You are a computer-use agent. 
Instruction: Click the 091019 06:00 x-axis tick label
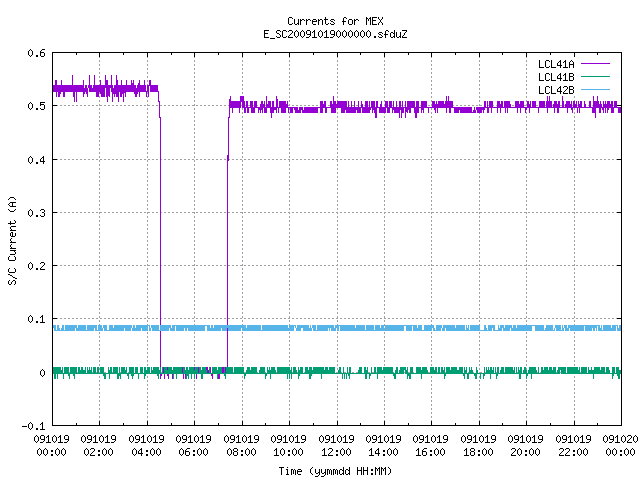(194, 445)
